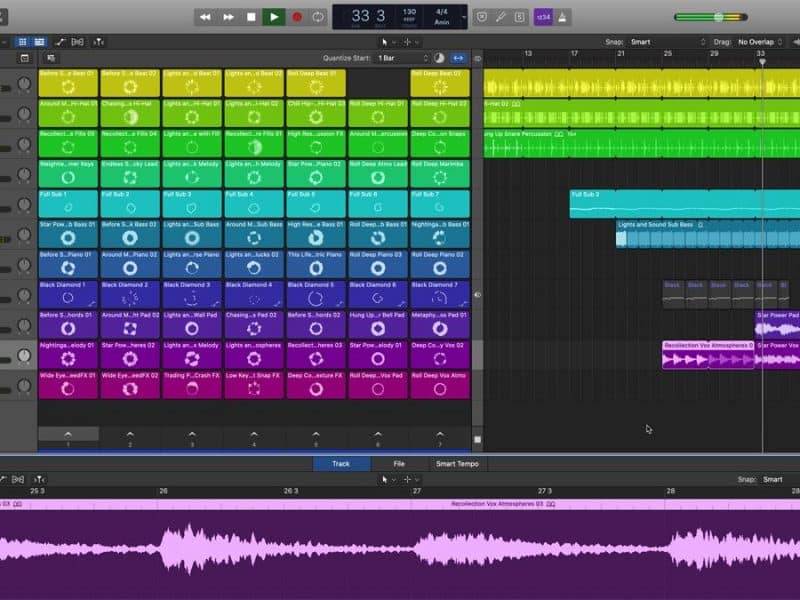Screen dimensions: 800x600
Task: Start recording with the red Record button
Action: (x=296, y=17)
